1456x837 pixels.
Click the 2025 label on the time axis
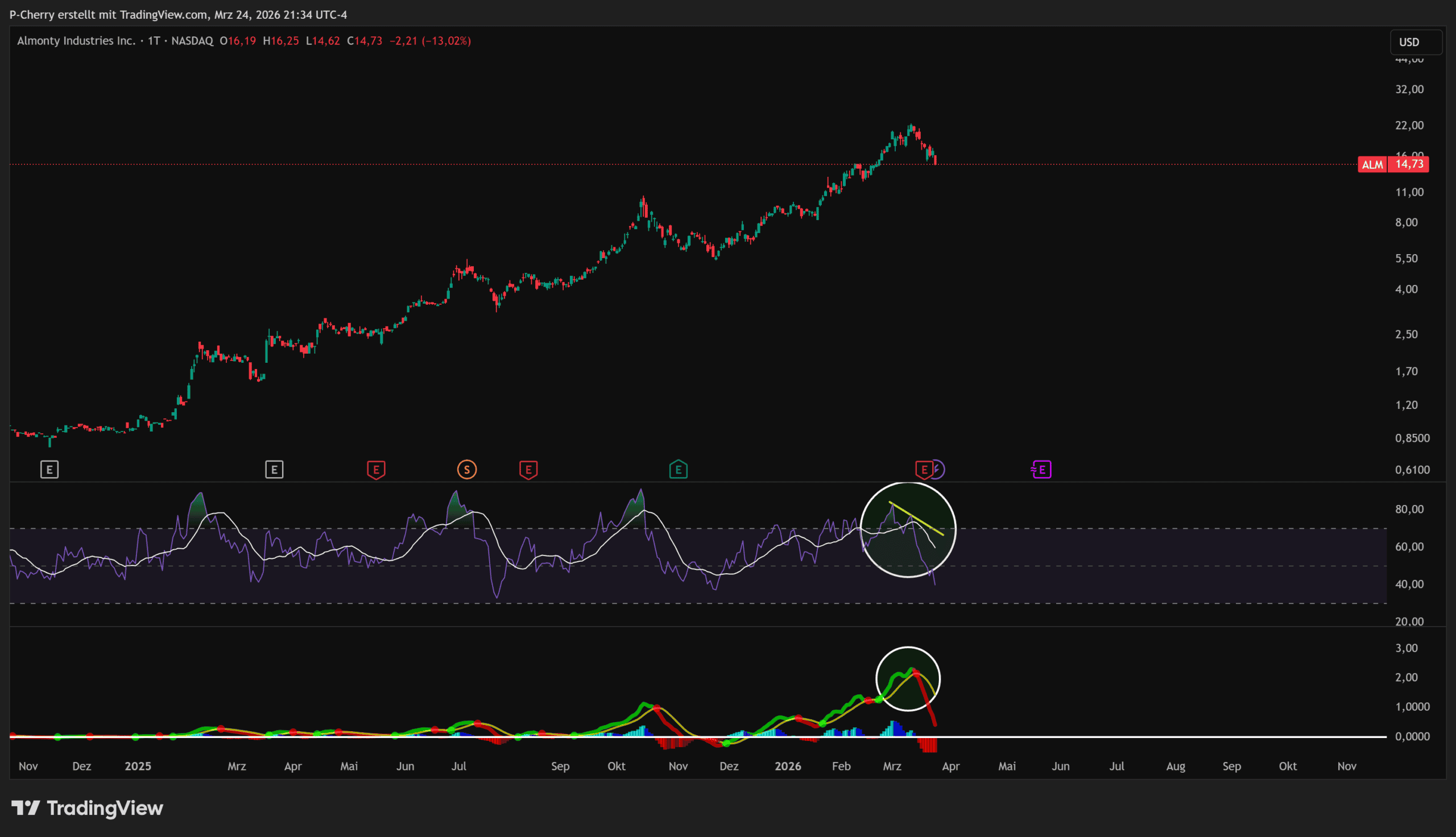pyautogui.click(x=138, y=766)
